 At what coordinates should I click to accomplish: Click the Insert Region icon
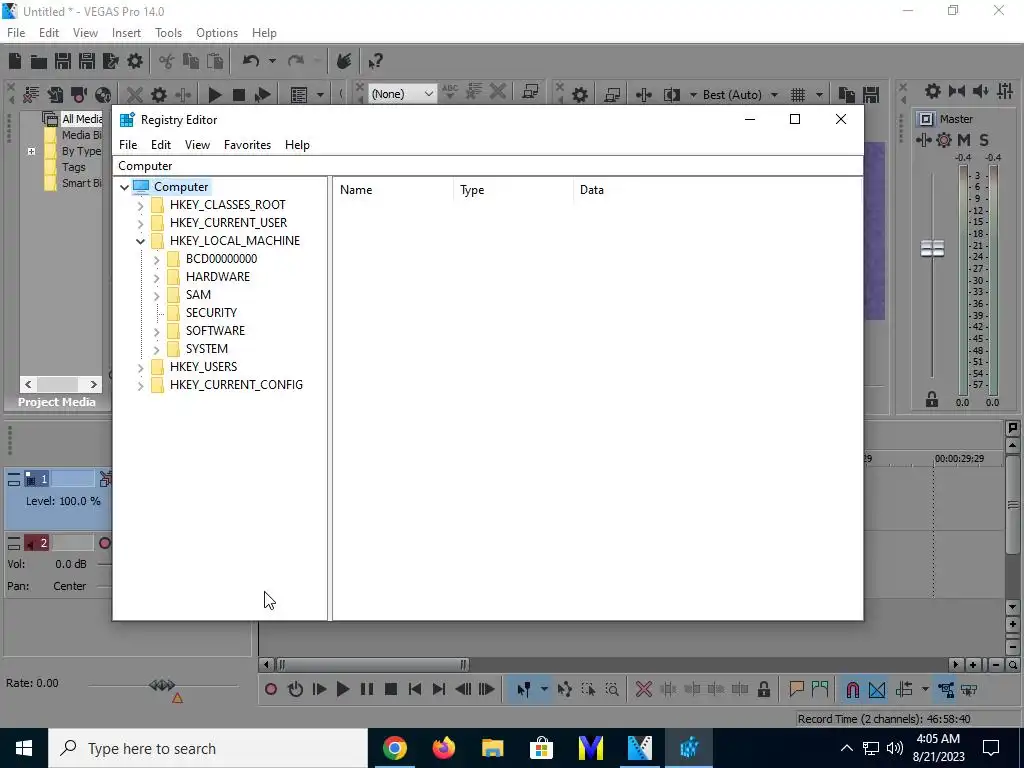click(820, 689)
